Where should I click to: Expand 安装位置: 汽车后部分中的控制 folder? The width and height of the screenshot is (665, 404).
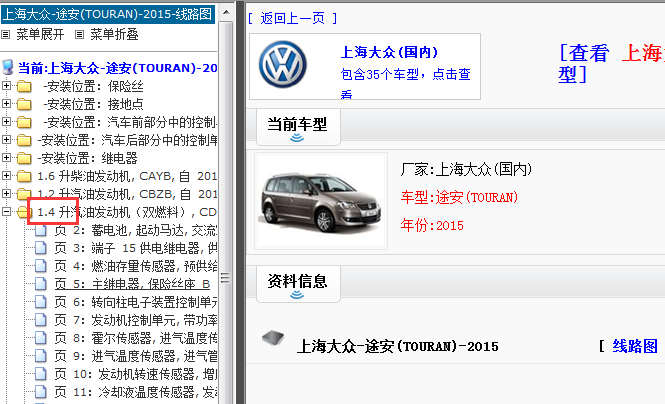click(x=6, y=139)
